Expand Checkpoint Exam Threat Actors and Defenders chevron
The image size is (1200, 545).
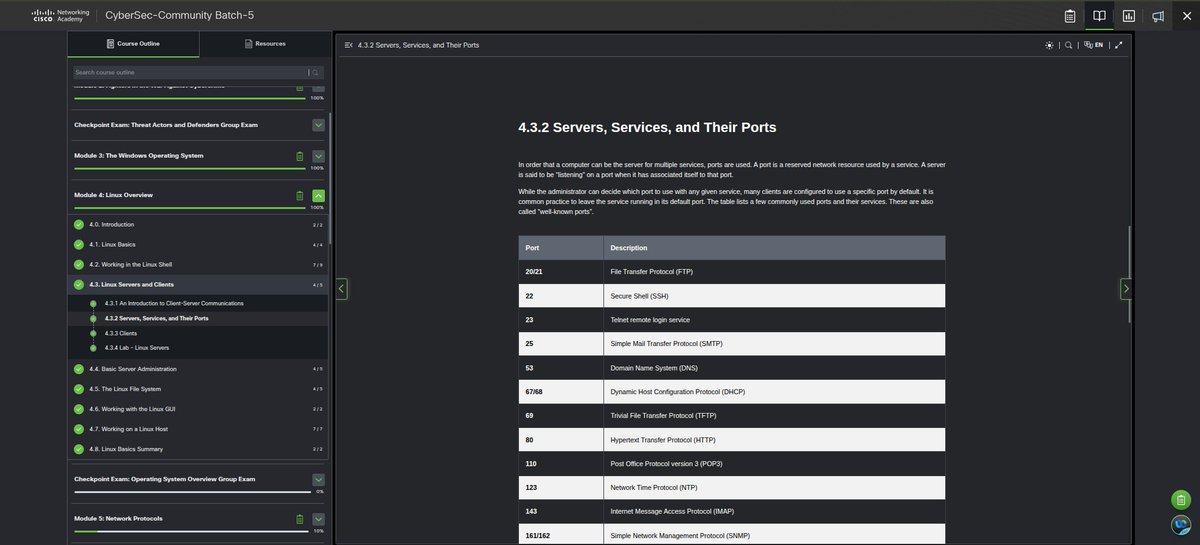[x=318, y=125]
